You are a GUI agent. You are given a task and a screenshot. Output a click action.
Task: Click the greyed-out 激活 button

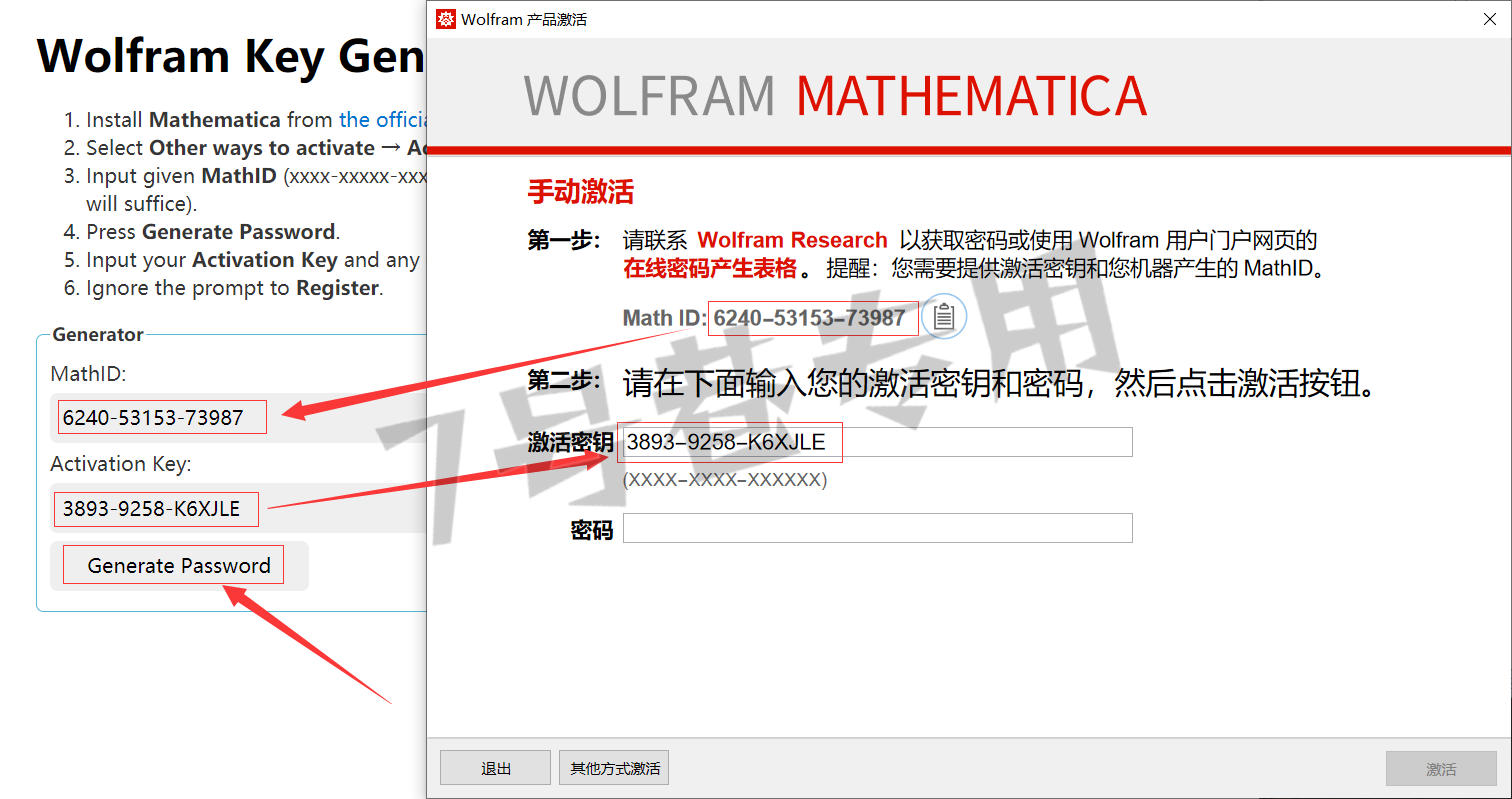[x=1441, y=768]
